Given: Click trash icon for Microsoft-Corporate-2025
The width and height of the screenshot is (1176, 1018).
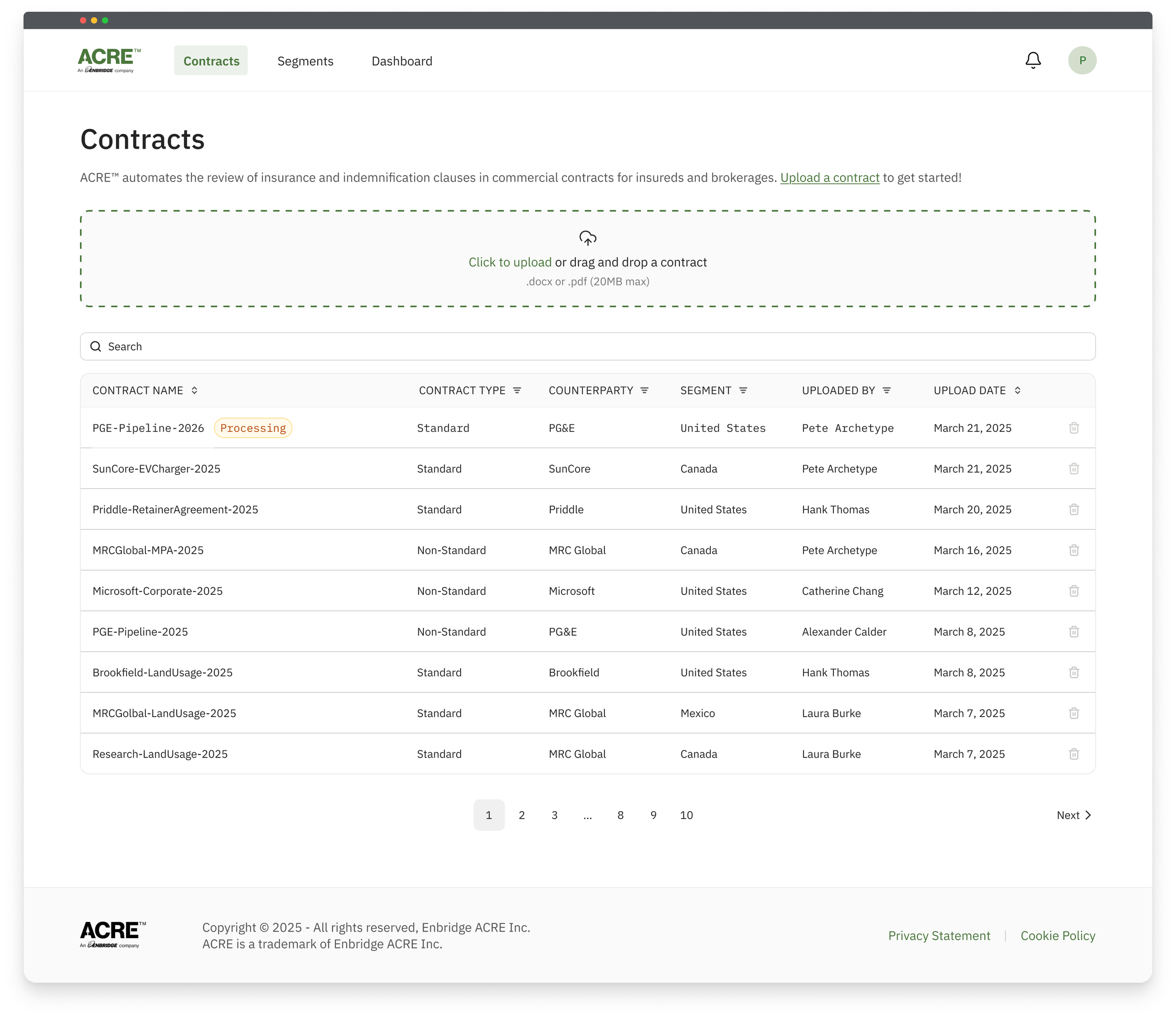Looking at the screenshot, I should pos(1073,591).
